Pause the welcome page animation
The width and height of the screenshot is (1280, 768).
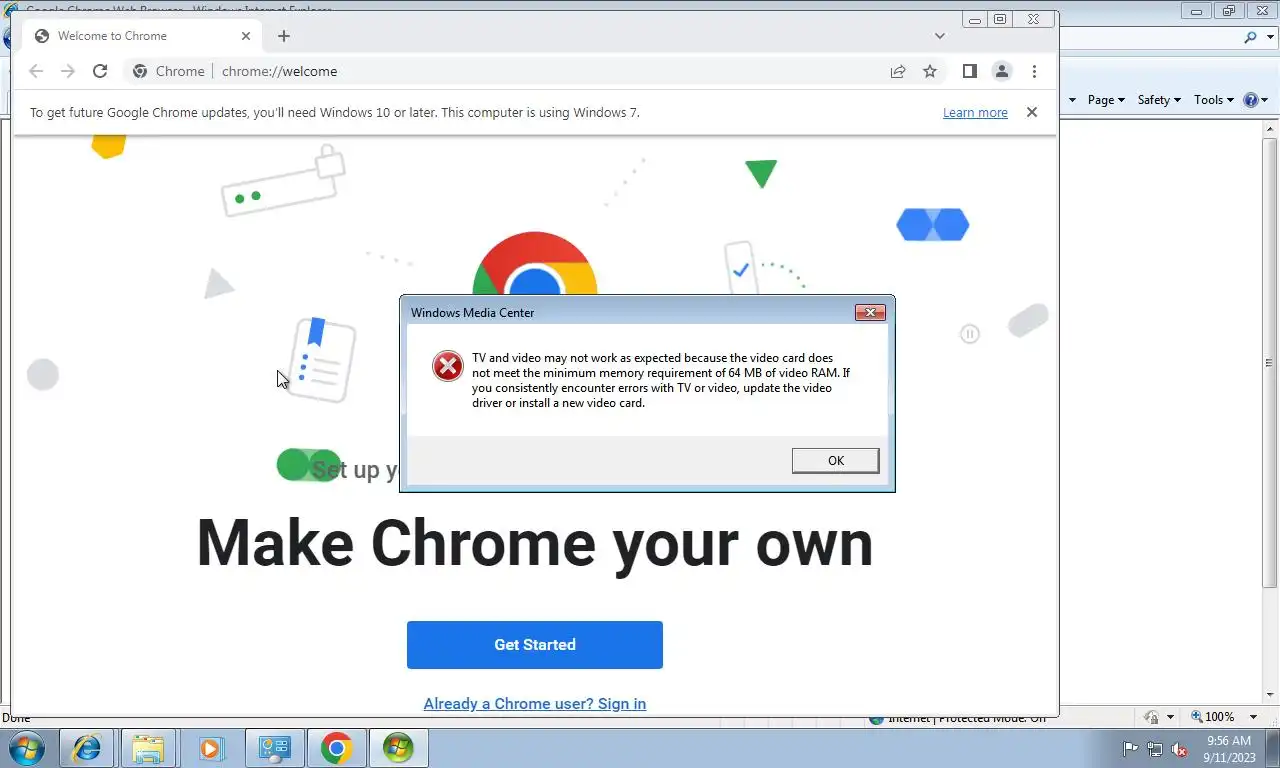point(969,334)
